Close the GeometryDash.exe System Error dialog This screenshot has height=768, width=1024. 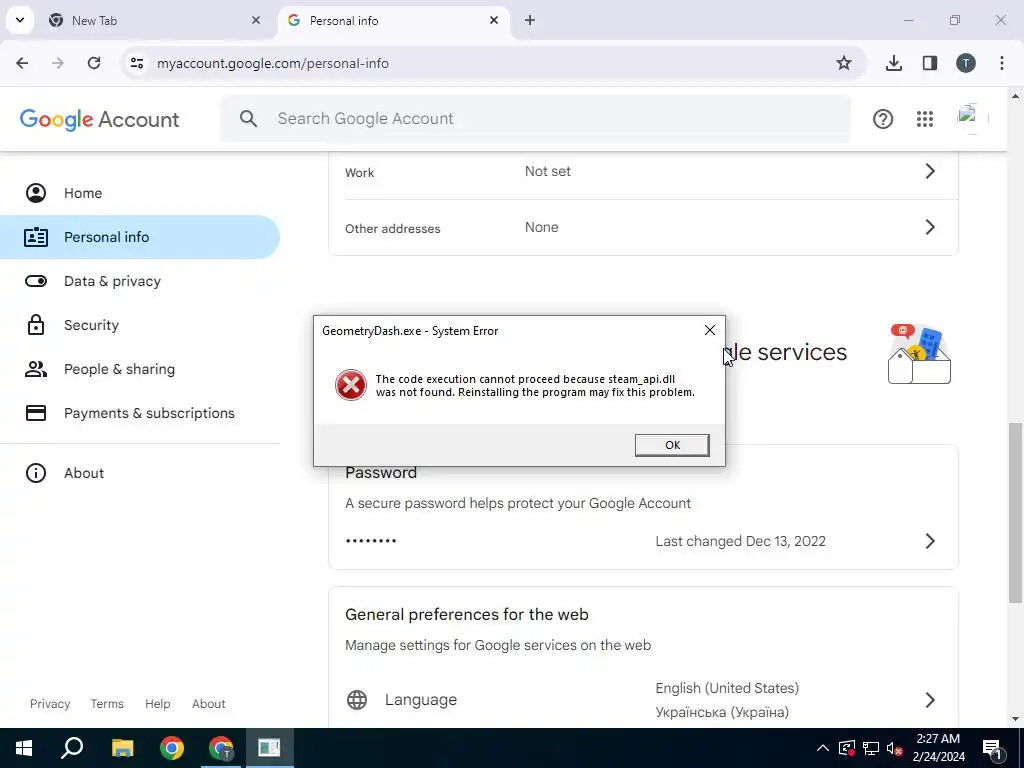pos(710,330)
